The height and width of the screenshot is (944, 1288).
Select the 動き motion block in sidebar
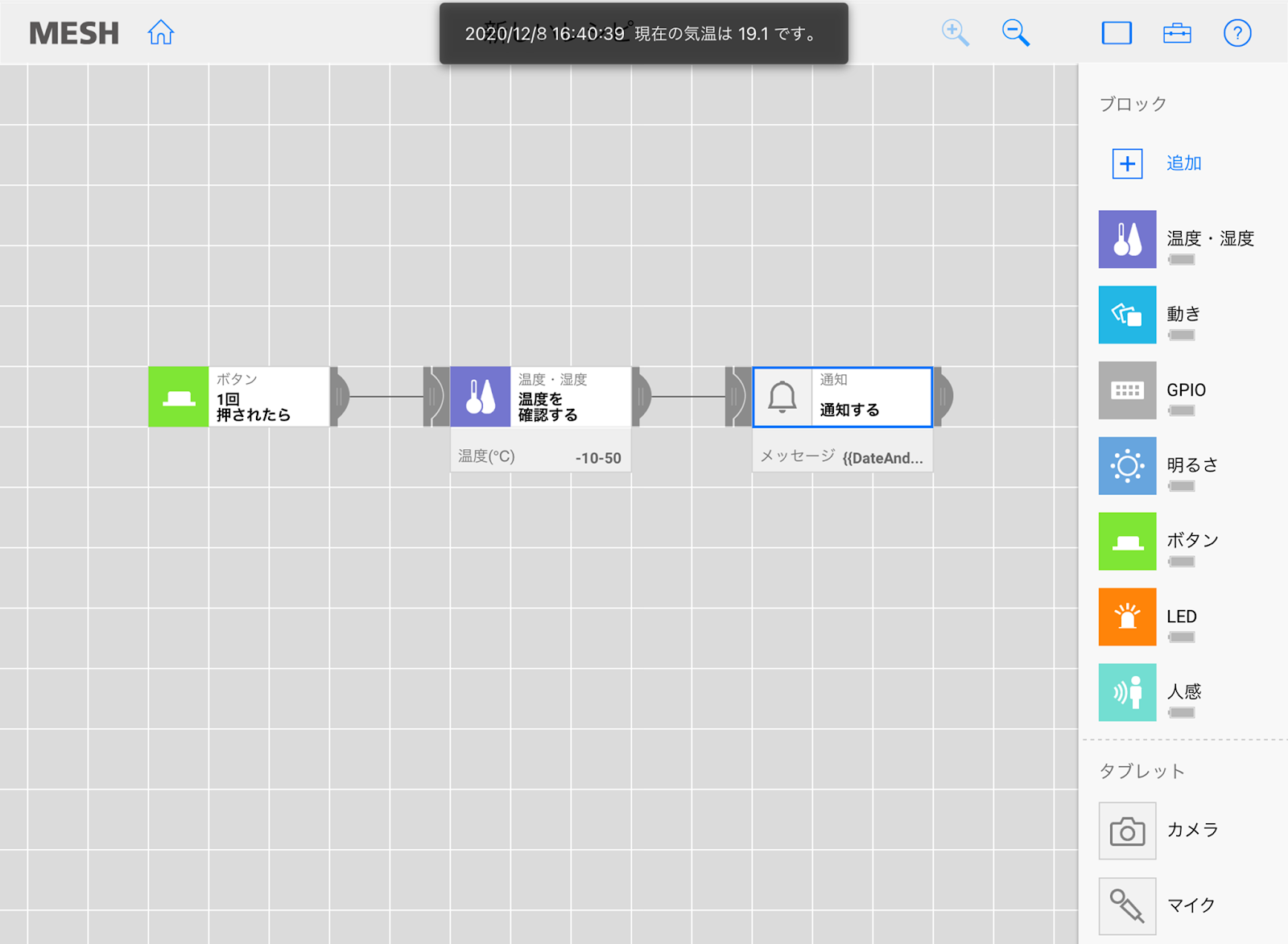(x=1127, y=315)
